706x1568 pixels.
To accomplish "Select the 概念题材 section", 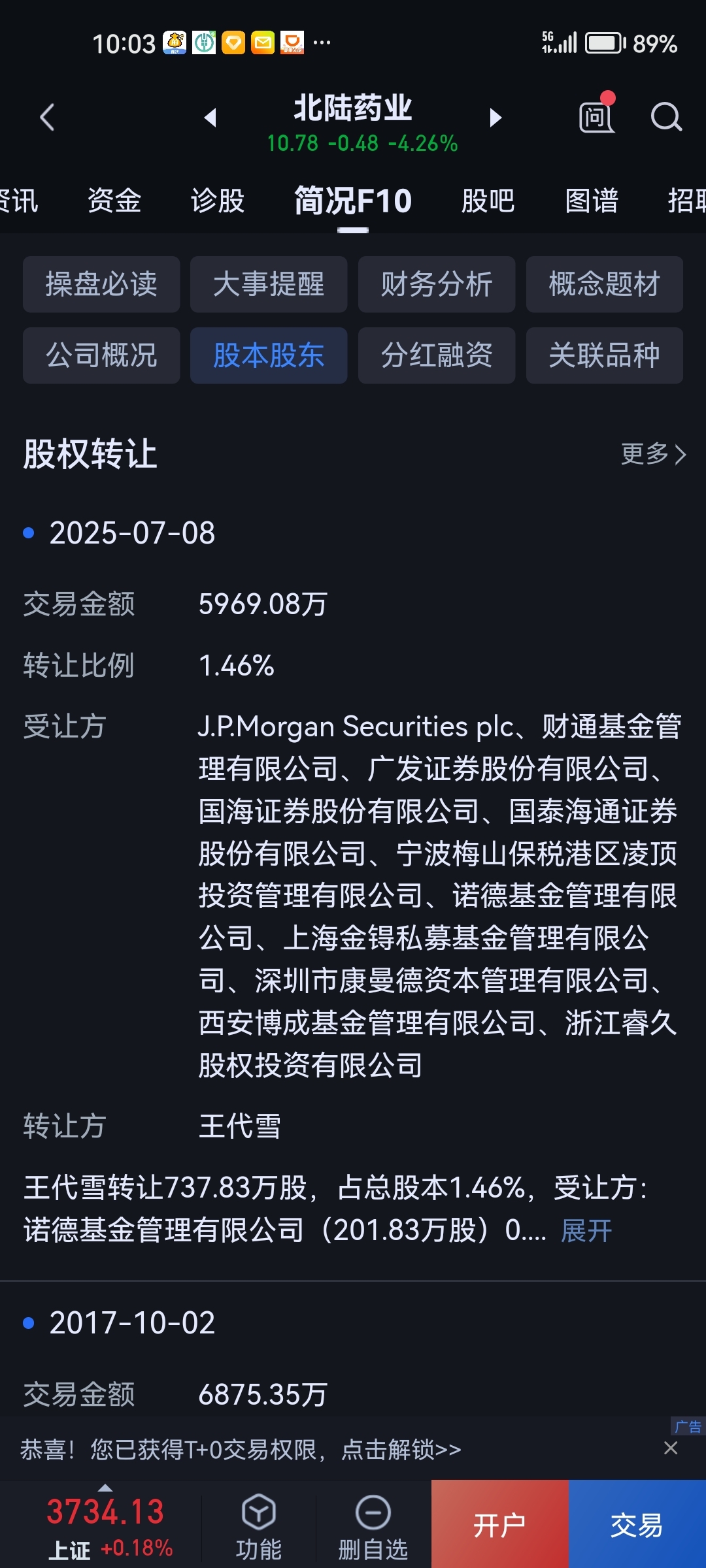I will point(605,284).
